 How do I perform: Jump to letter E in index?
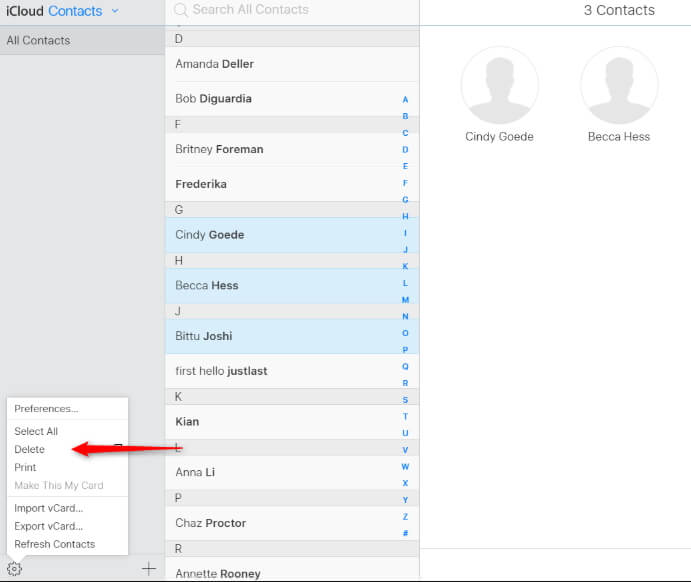coord(405,166)
